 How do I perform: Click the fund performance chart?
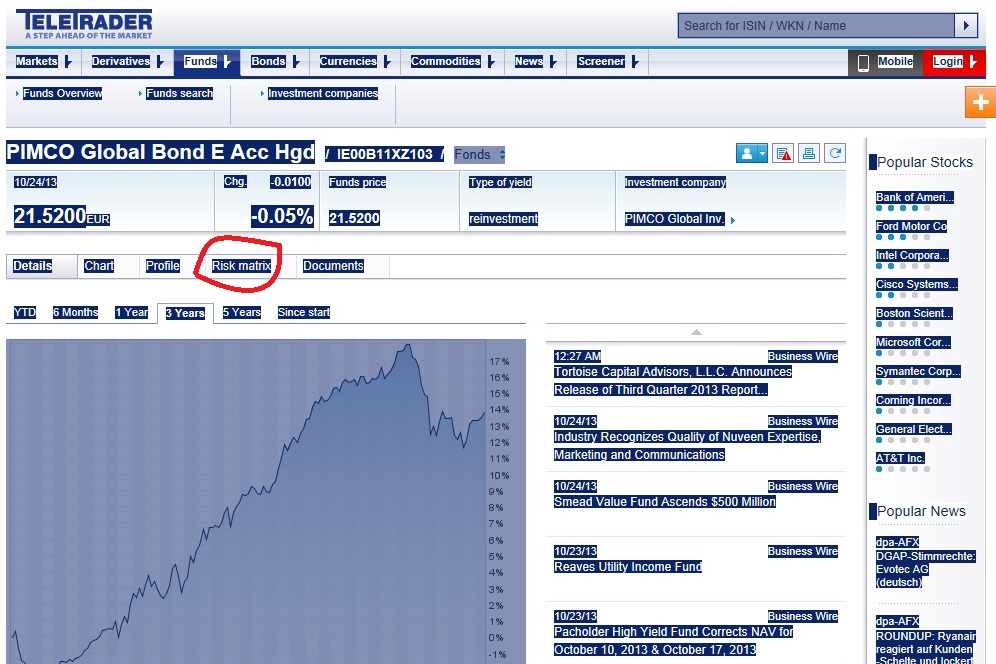click(x=266, y=501)
